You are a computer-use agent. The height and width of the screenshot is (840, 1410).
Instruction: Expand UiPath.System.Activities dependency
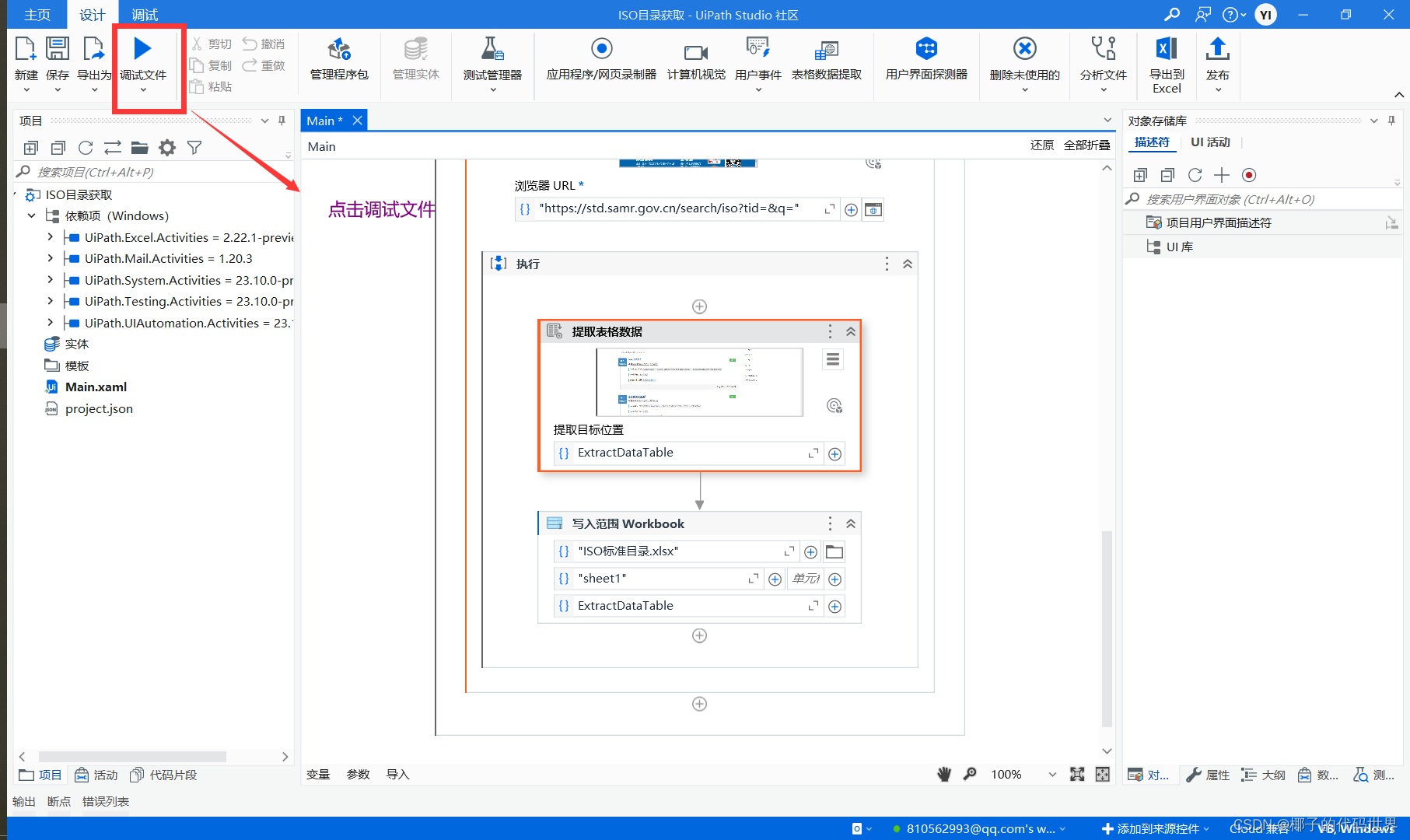click(51, 280)
